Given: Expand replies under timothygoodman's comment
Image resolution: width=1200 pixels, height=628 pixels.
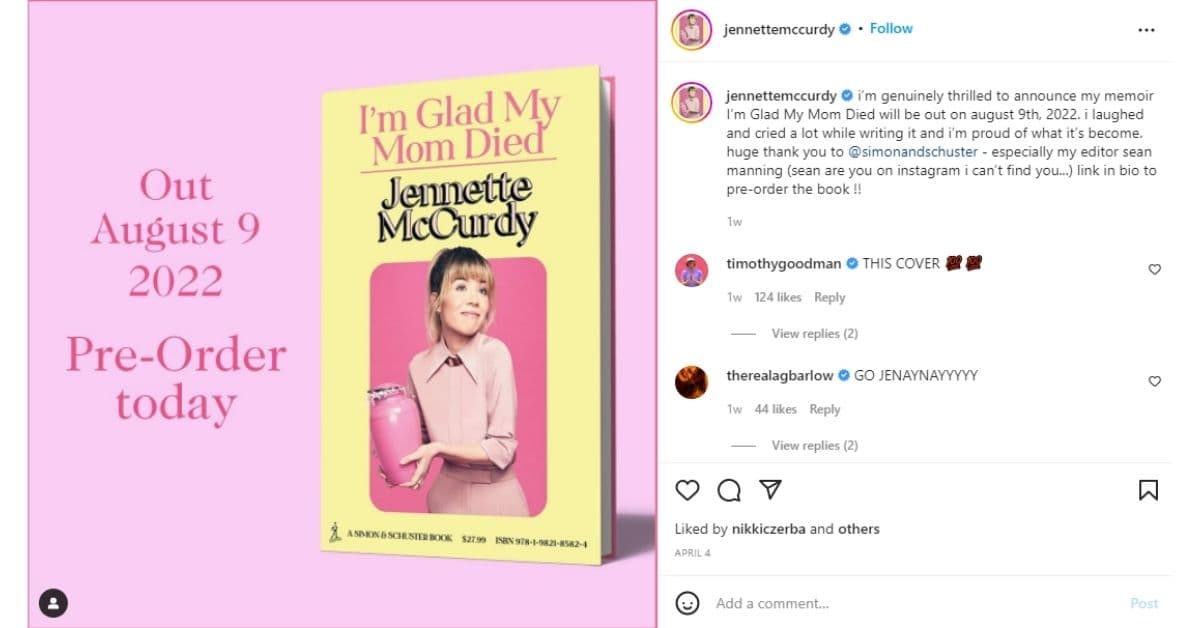Looking at the screenshot, I should (x=814, y=333).
